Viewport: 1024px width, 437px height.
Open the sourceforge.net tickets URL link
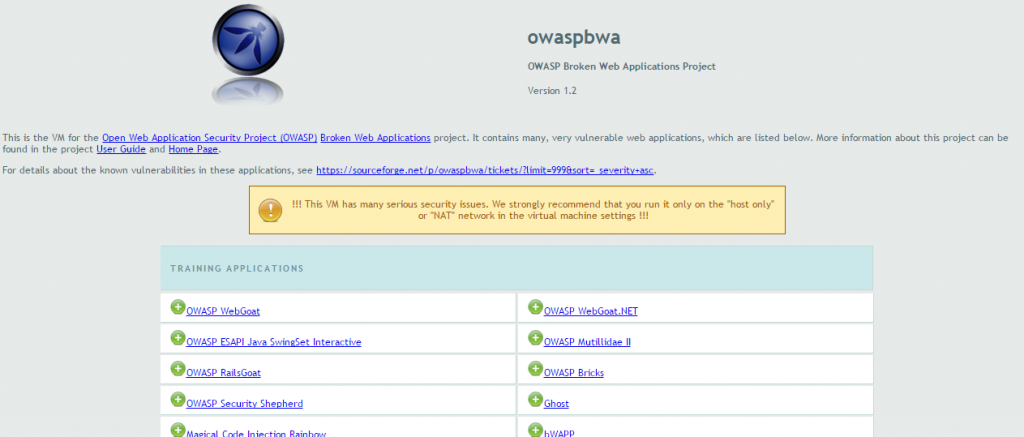(x=485, y=170)
